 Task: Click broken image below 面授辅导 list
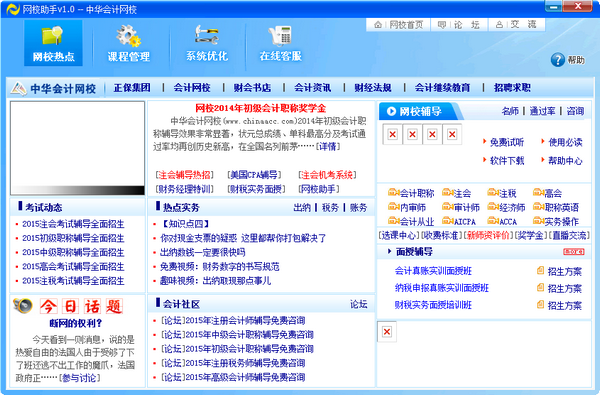pos(387,331)
